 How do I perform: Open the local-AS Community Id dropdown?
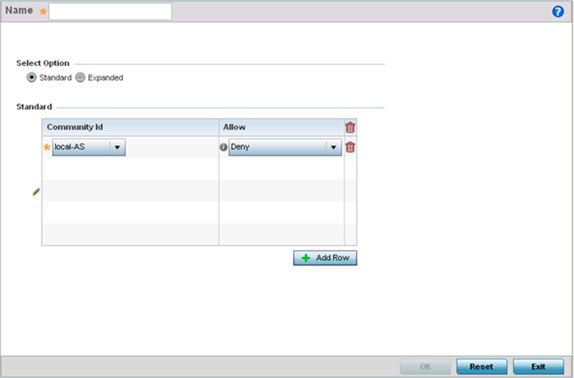click(x=89, y=147)
